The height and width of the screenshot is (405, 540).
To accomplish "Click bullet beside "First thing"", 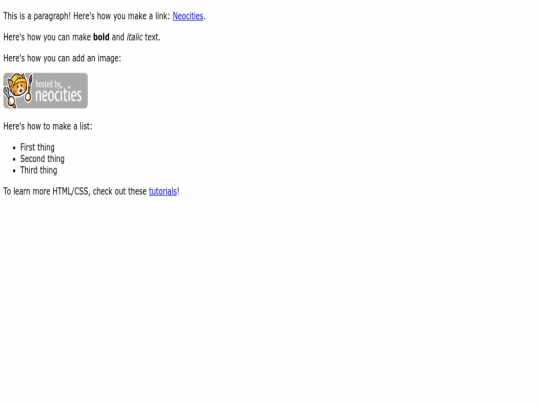I will click(14, 148).
